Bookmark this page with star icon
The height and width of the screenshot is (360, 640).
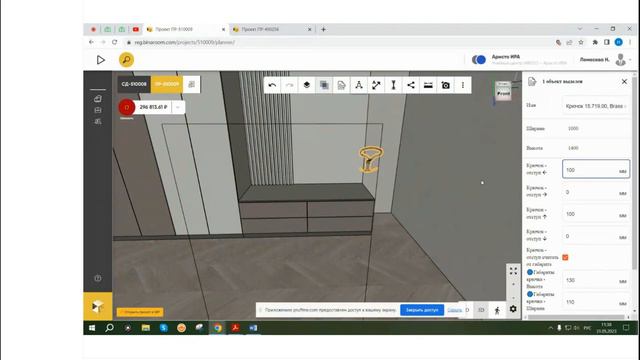(x=581, y=42)
